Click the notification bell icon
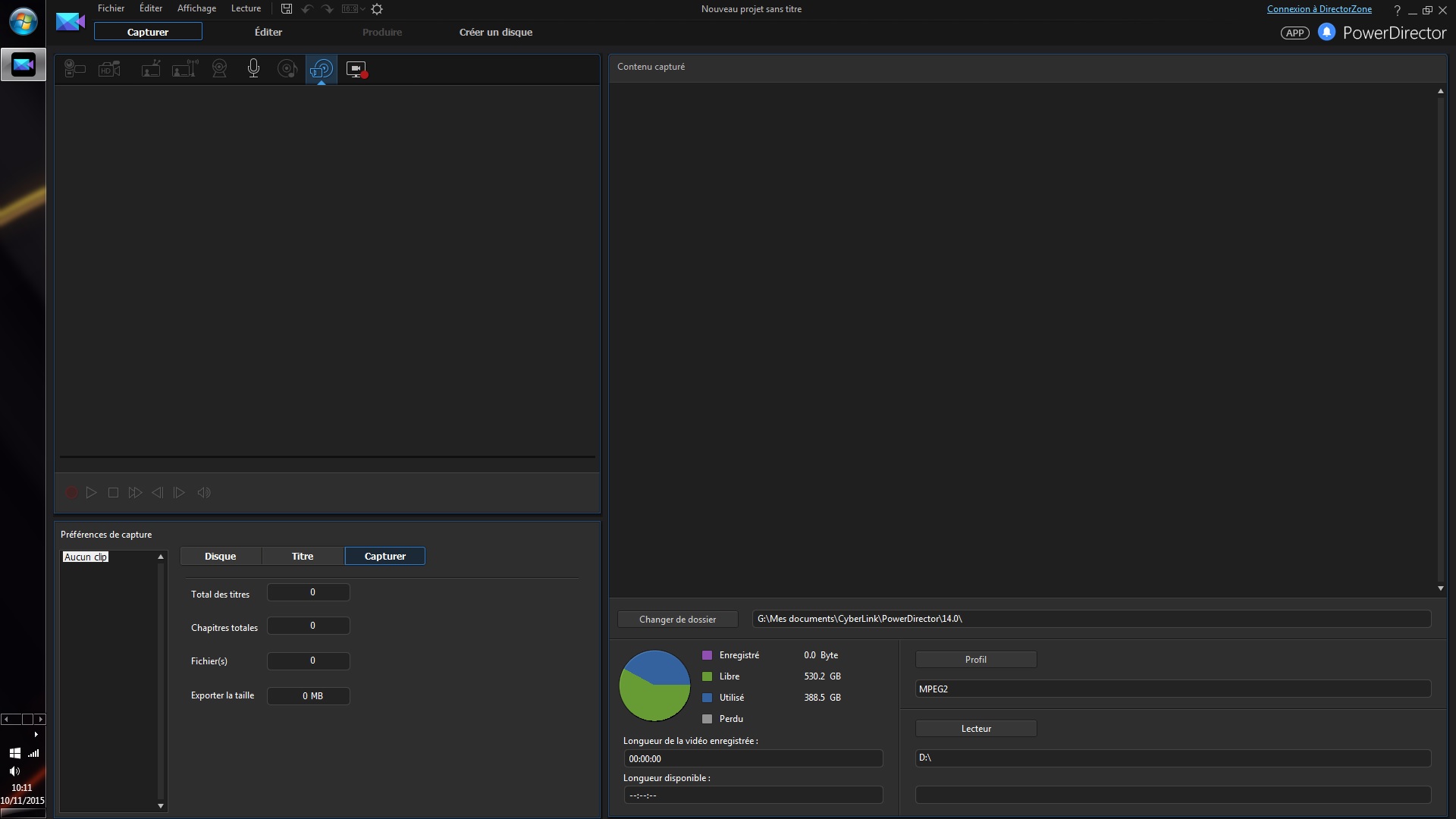 tap(1326, 32)
